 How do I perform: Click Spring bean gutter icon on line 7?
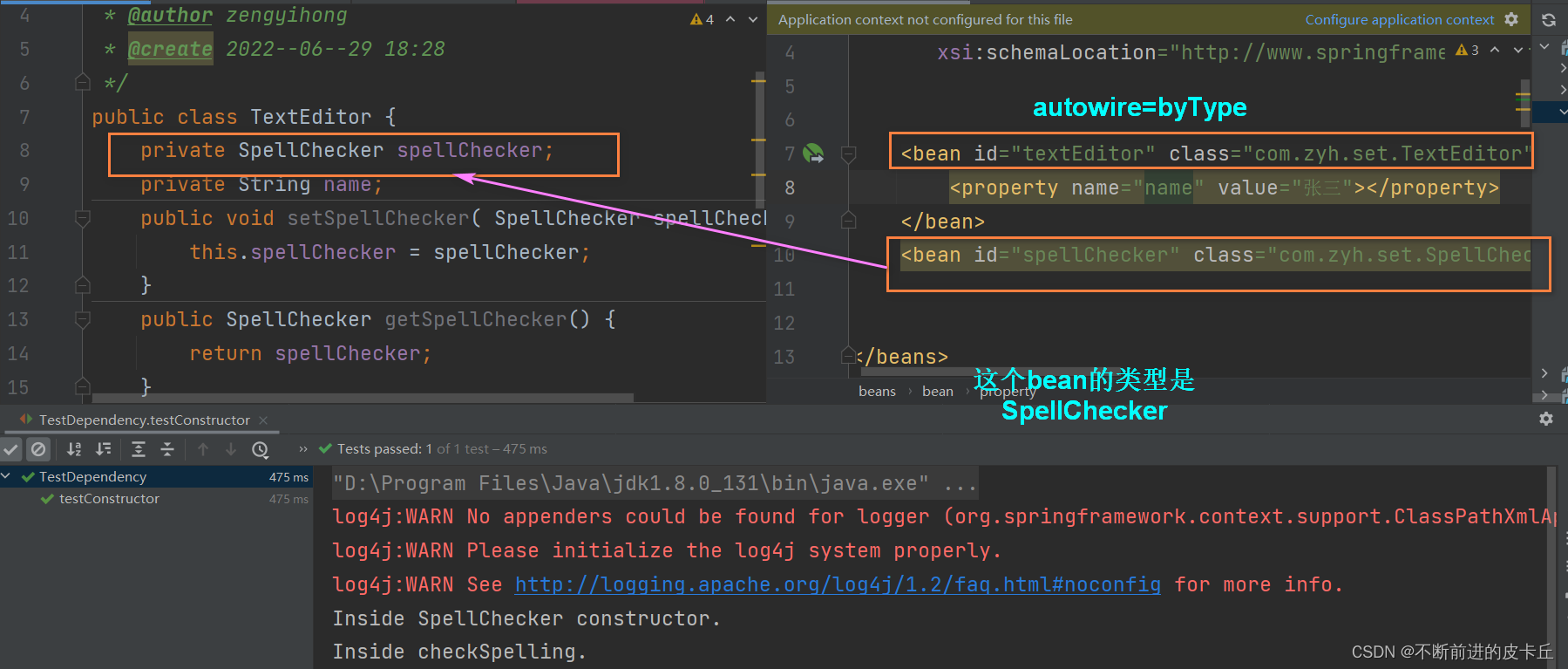812,154
